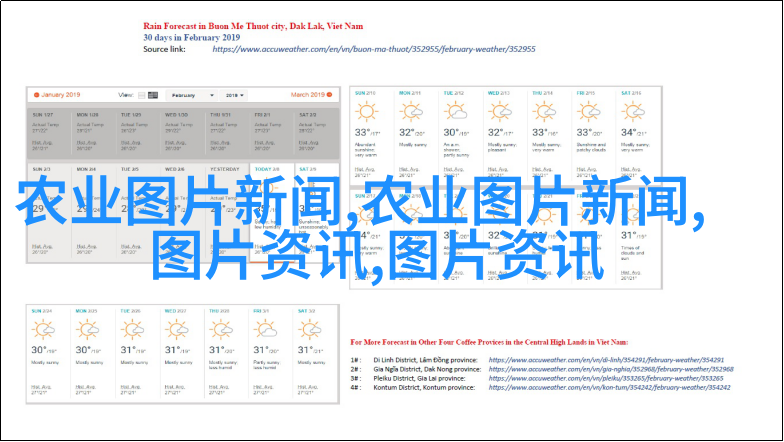Image resolution: width=784 pixels, height=442 pixels.
Task: Click 'Kontum District, Kontum province' text
Action: coord(424,388)
